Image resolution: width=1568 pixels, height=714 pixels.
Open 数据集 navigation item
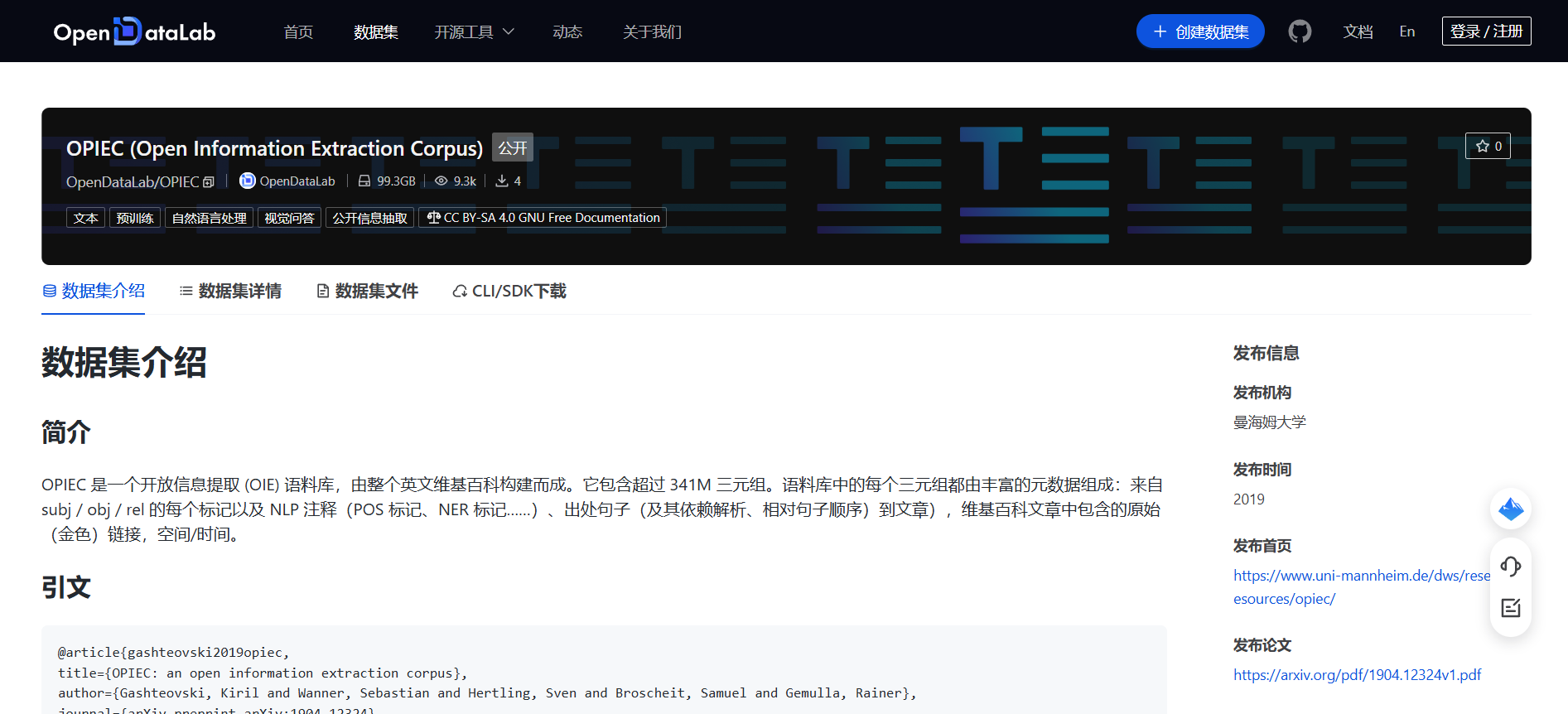point(376,31)
